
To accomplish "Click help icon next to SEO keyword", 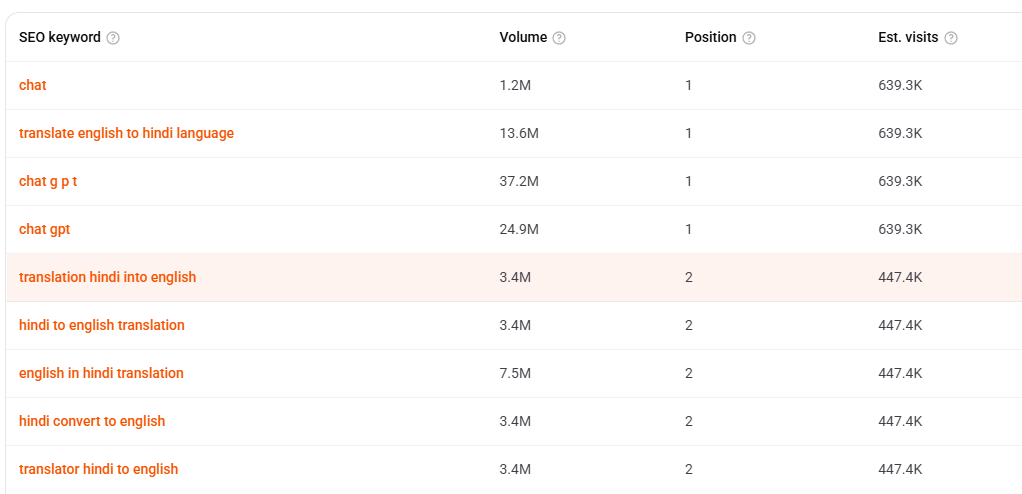I will pyautogui.click(x=113, y=38).
